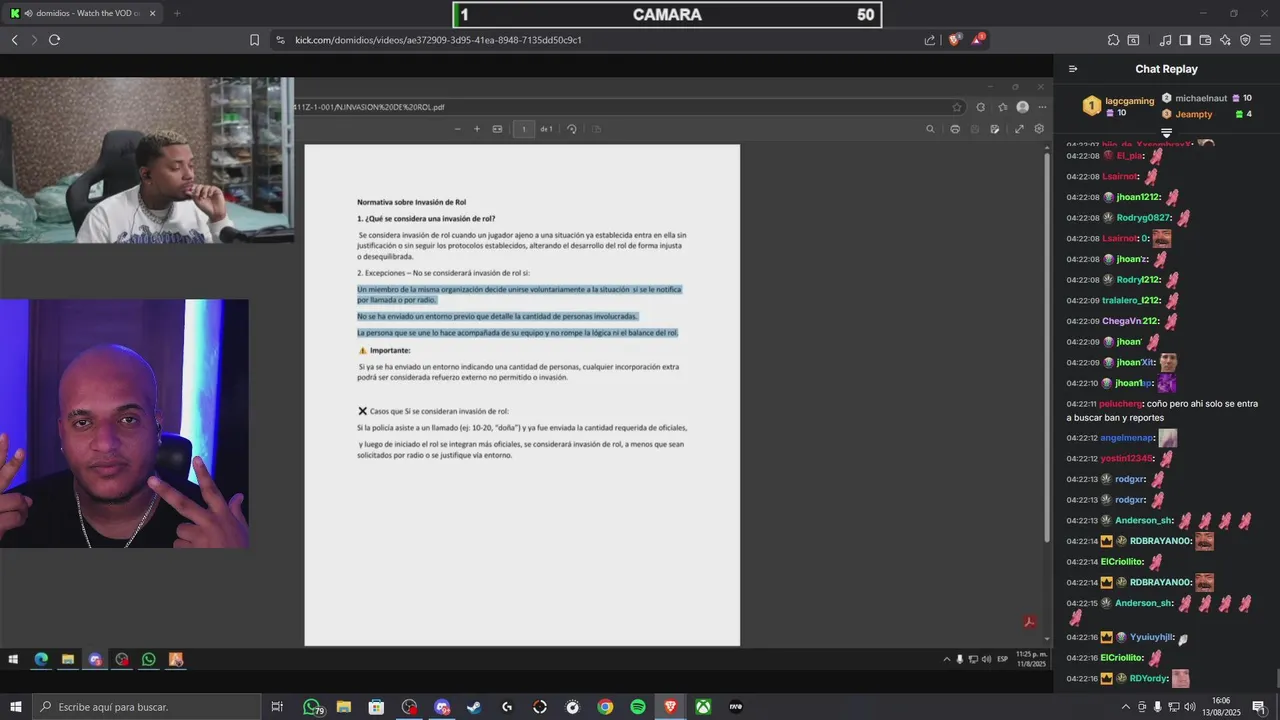Print the PDF document
This screenshot has height=720, width=1280.
[955, 129]
